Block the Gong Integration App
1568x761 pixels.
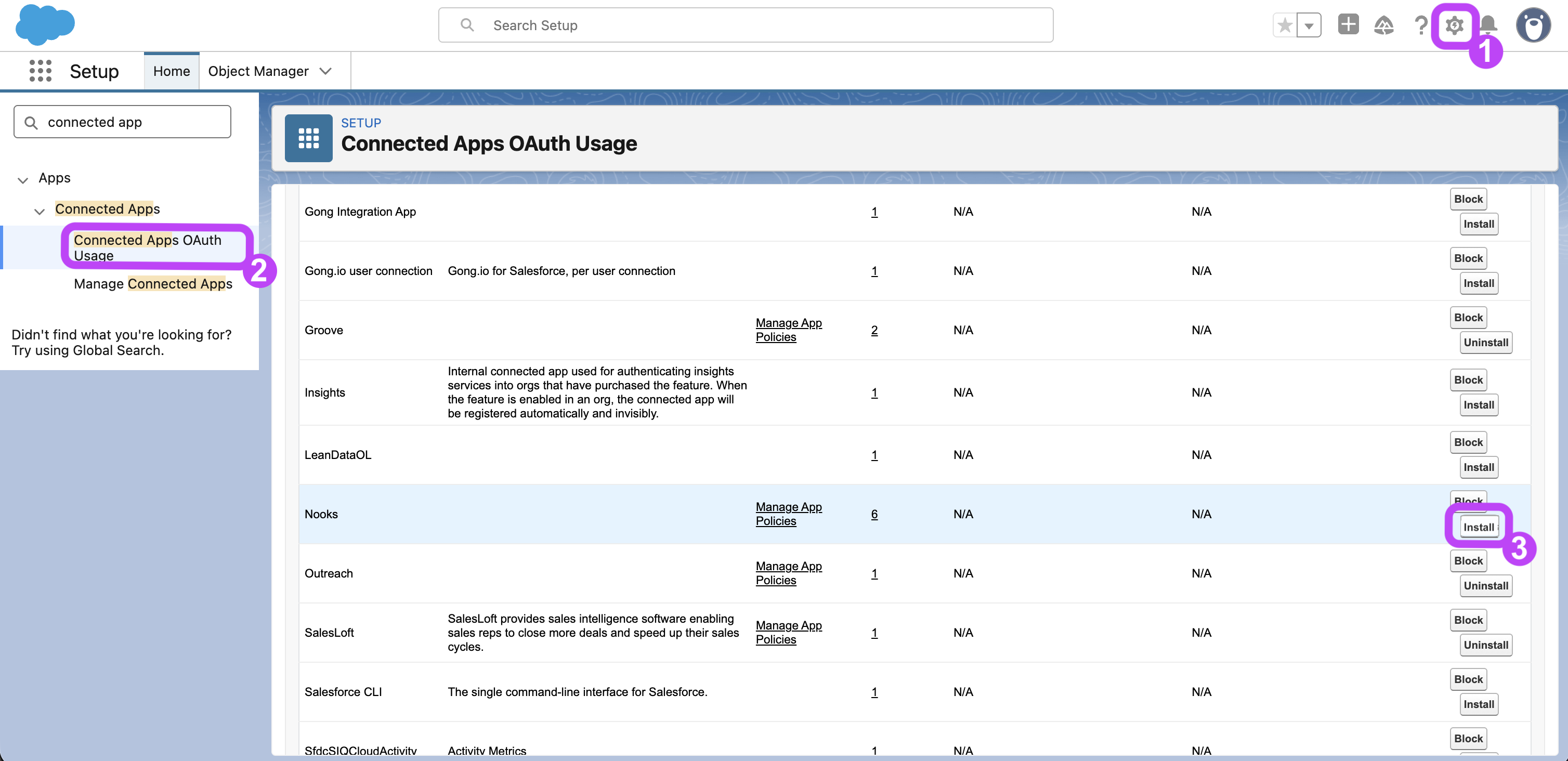pyautogui.click(x=1468, y=199)
